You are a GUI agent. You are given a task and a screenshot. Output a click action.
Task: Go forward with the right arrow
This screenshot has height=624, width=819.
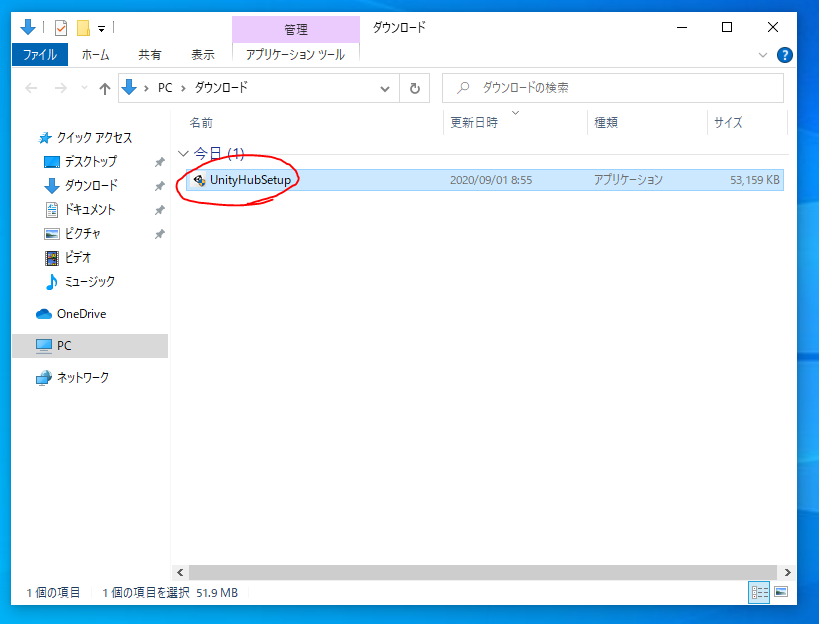61,88
